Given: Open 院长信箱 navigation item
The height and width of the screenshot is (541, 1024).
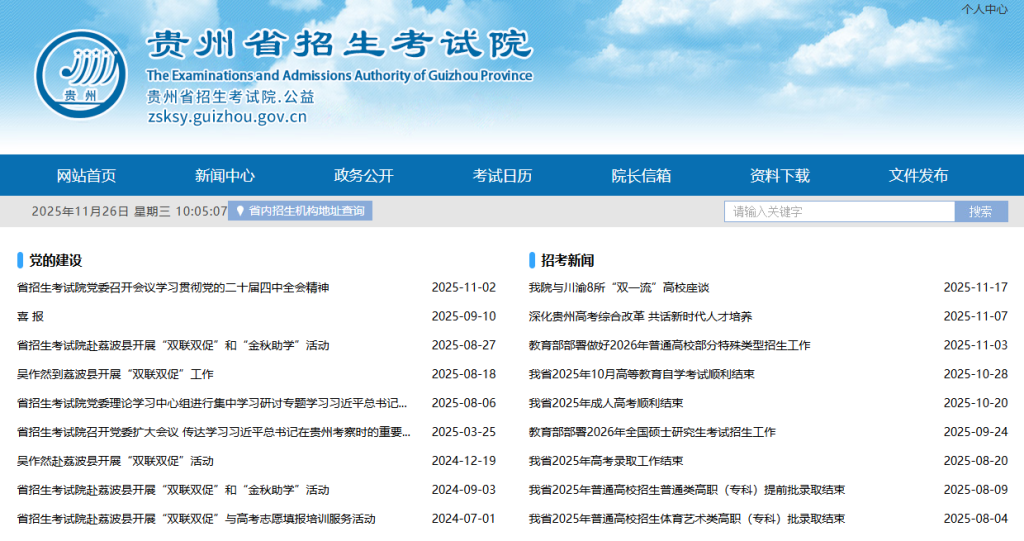Looking at the screenshot, I should [641, 175].
